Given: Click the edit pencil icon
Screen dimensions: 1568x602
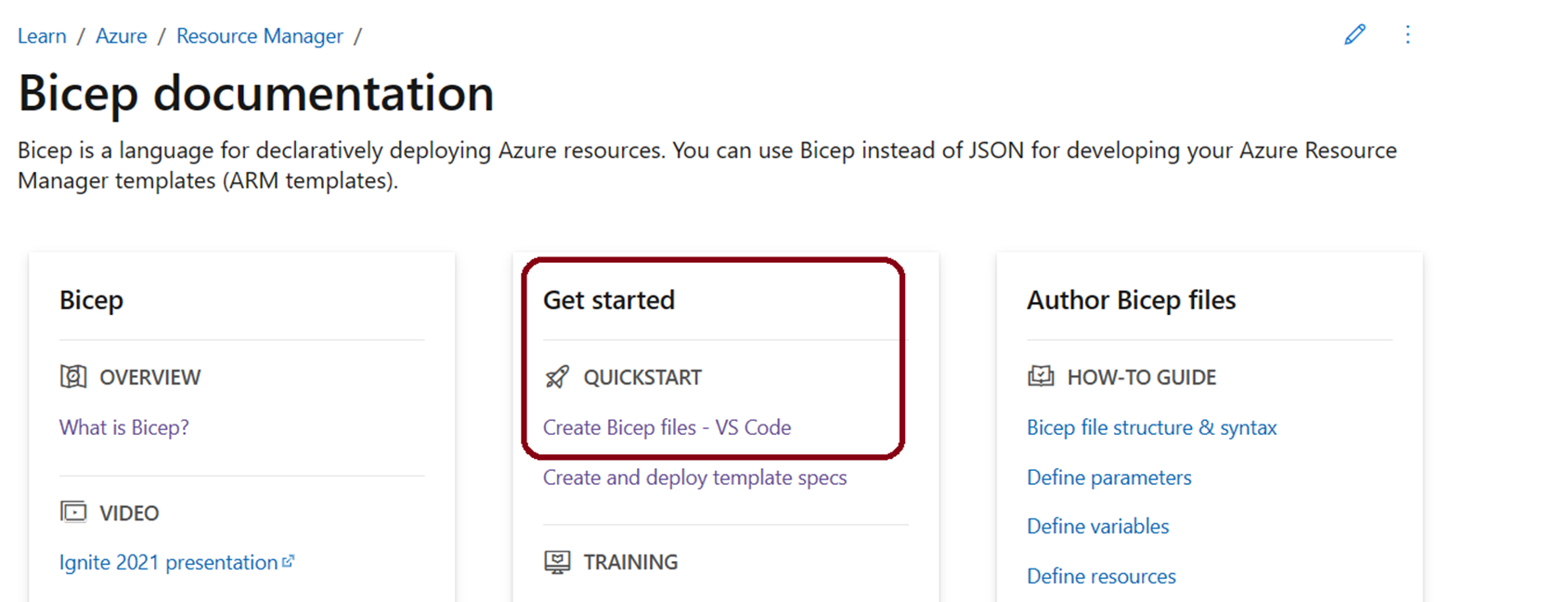Looking at the screenshot, I should 1354,34.
